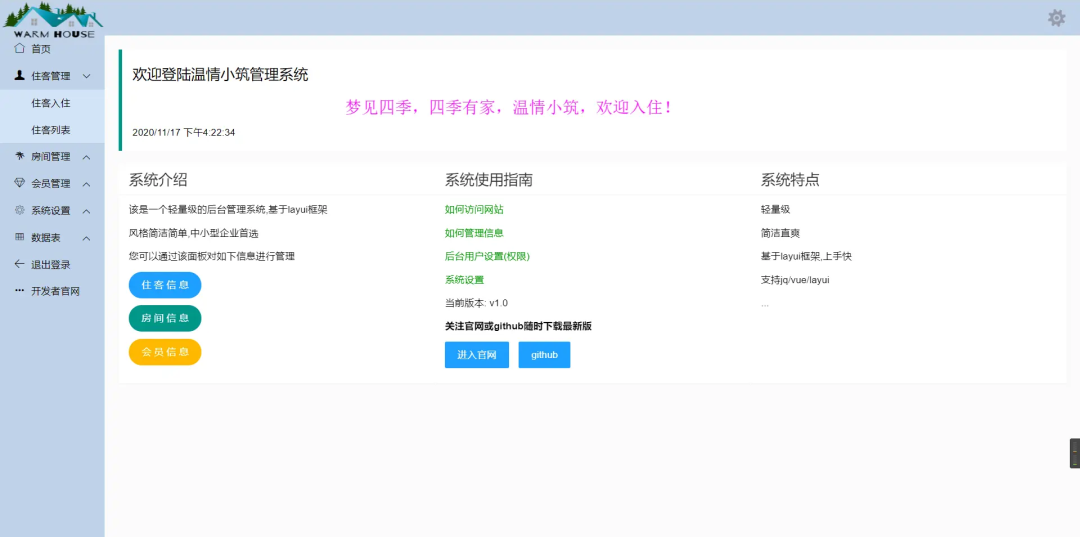Click the person icon for 住客管理
The width and height of the screenshot is (1080, 537).
(x=20, y=75)
